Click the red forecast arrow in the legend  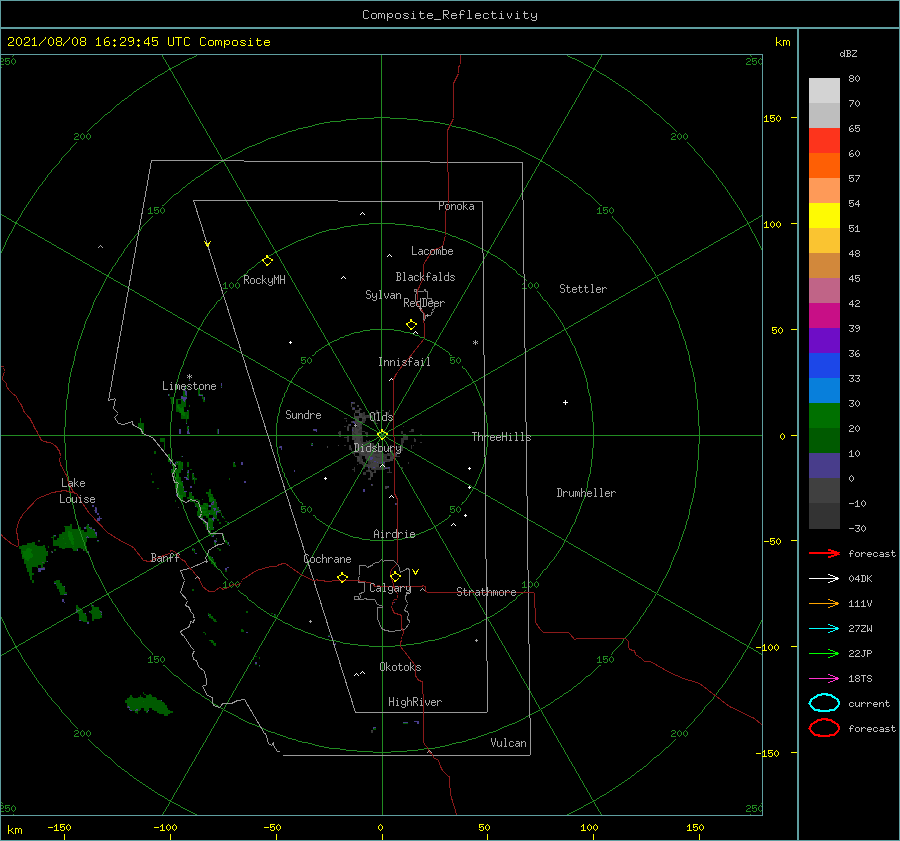(824, 553)
